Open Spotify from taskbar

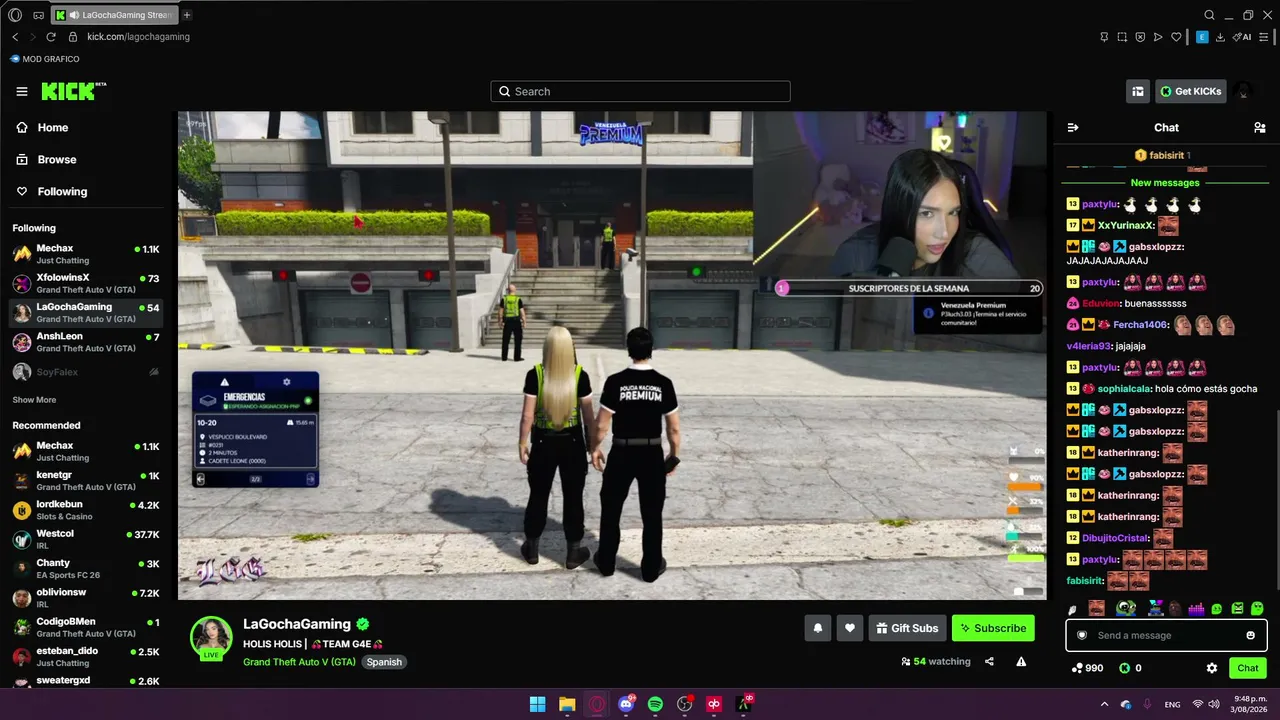pyautogui.click(x=655, y=704)
